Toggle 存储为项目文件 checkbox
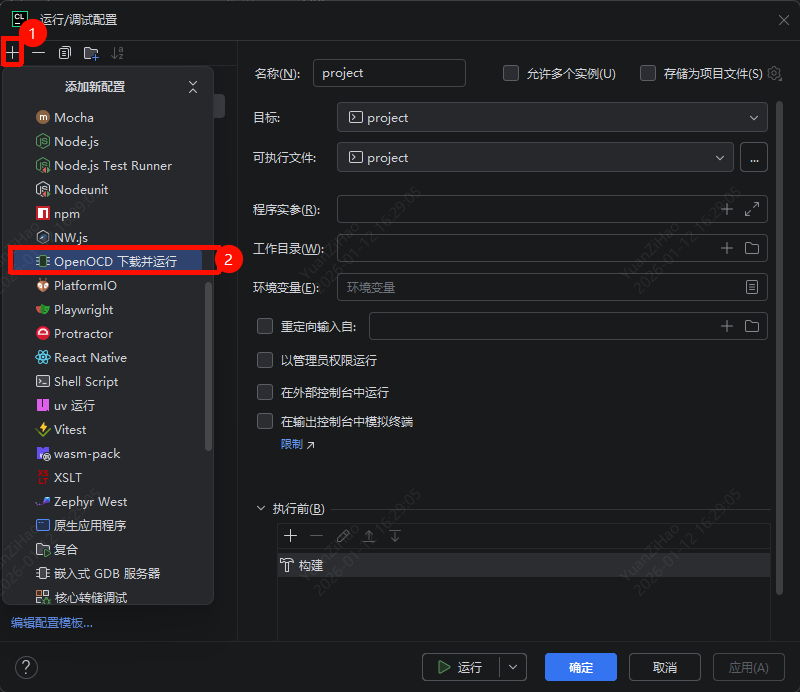This screenshot has width=800, height=692. pos(648,73)
